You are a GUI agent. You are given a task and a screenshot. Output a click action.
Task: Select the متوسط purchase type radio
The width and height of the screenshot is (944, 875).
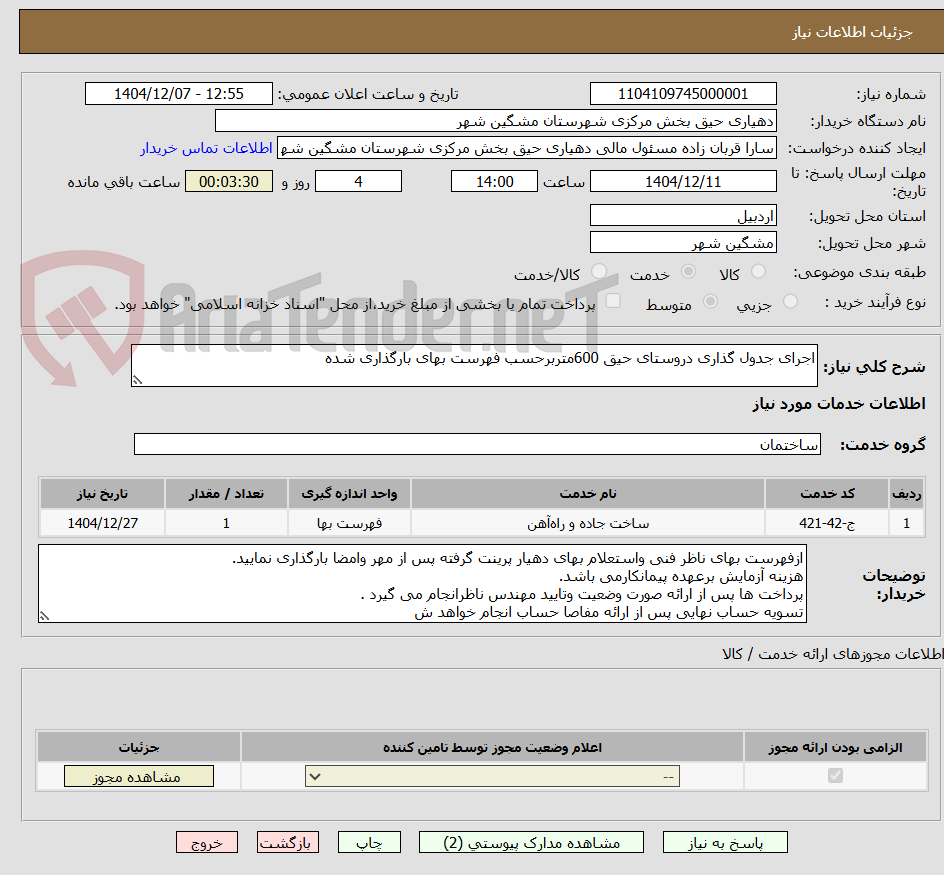click(710, 302)
